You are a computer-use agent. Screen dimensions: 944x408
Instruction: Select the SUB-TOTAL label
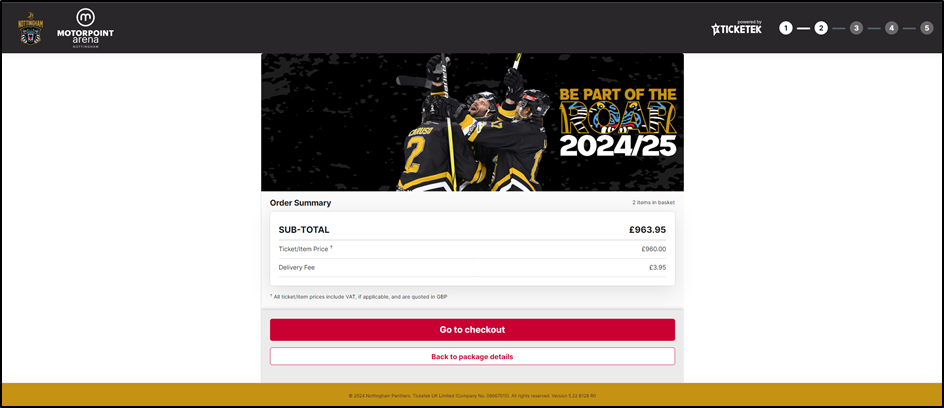click(303, 230)
